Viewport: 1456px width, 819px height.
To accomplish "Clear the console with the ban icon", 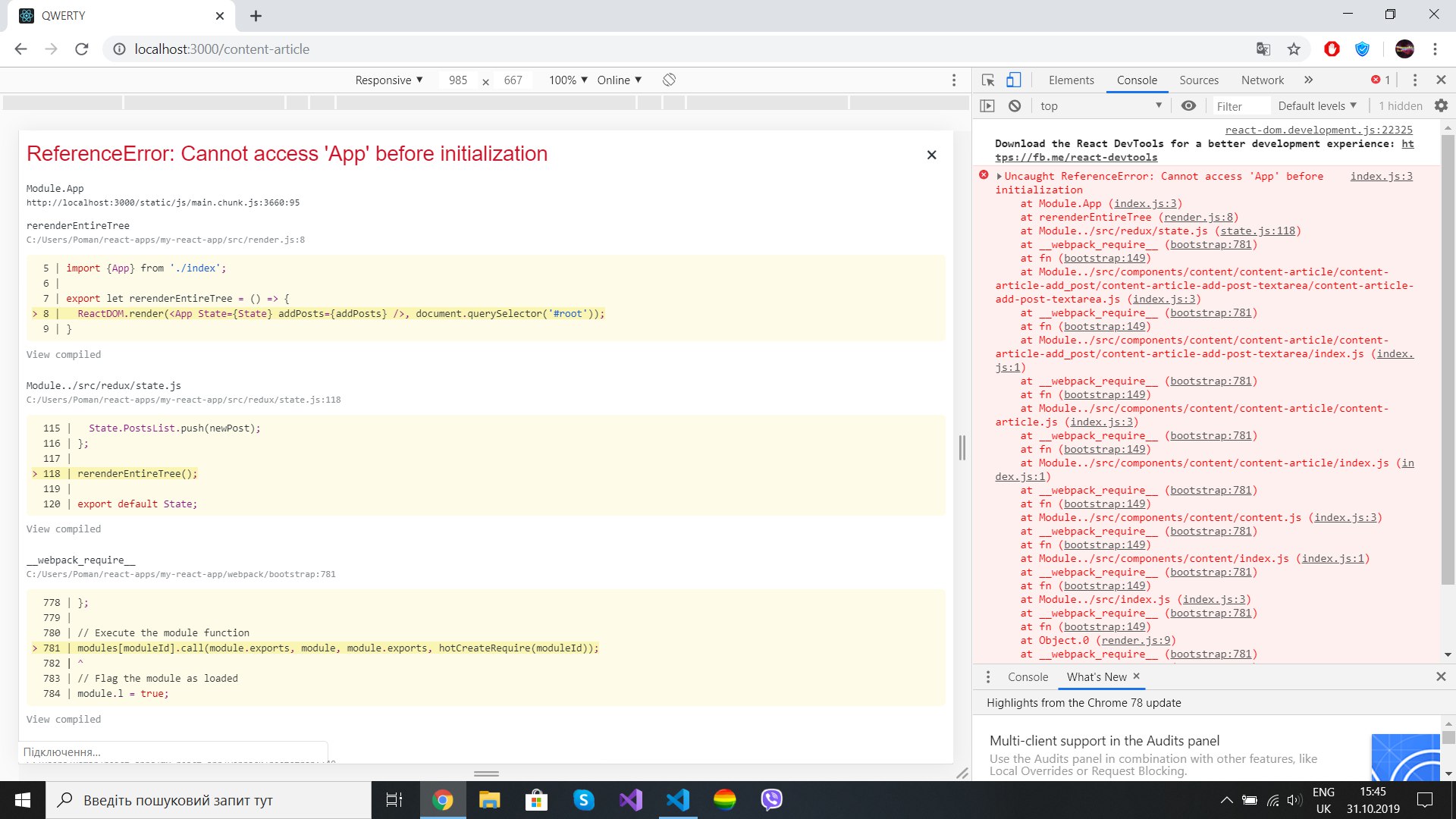I will click(1015, 106).
